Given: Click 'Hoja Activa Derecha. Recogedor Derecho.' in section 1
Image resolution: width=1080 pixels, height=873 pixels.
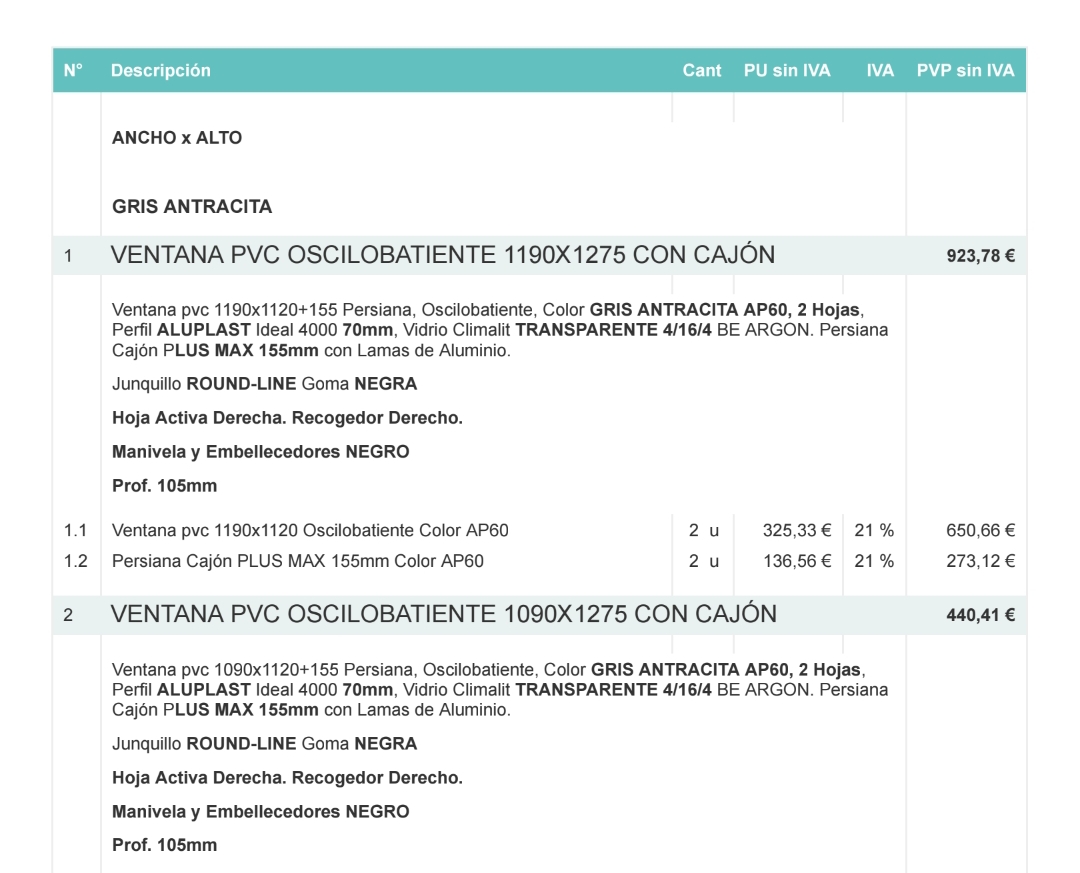Looking at the screenshot, I should [x=287, y=418].
